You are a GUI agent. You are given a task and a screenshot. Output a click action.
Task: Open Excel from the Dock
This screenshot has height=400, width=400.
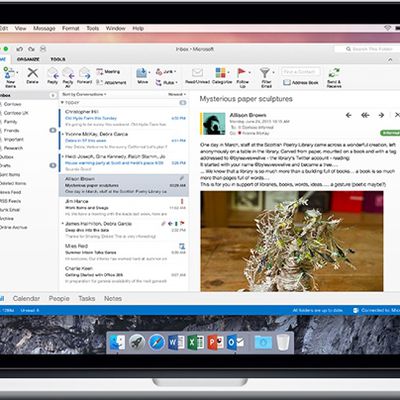tap(196, 342)
